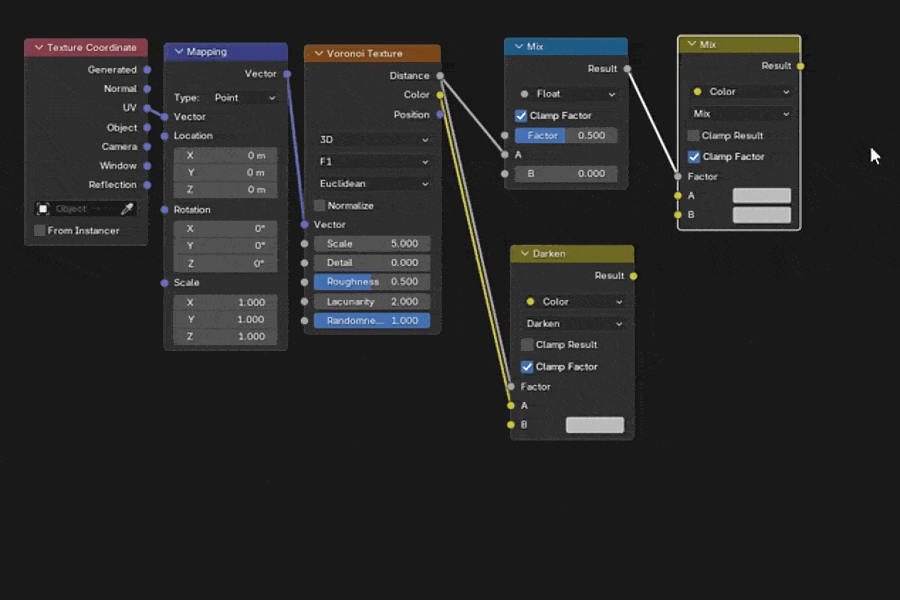Click the Voronoi Vector input socket
900x600 pixels.
pos(305,224)
